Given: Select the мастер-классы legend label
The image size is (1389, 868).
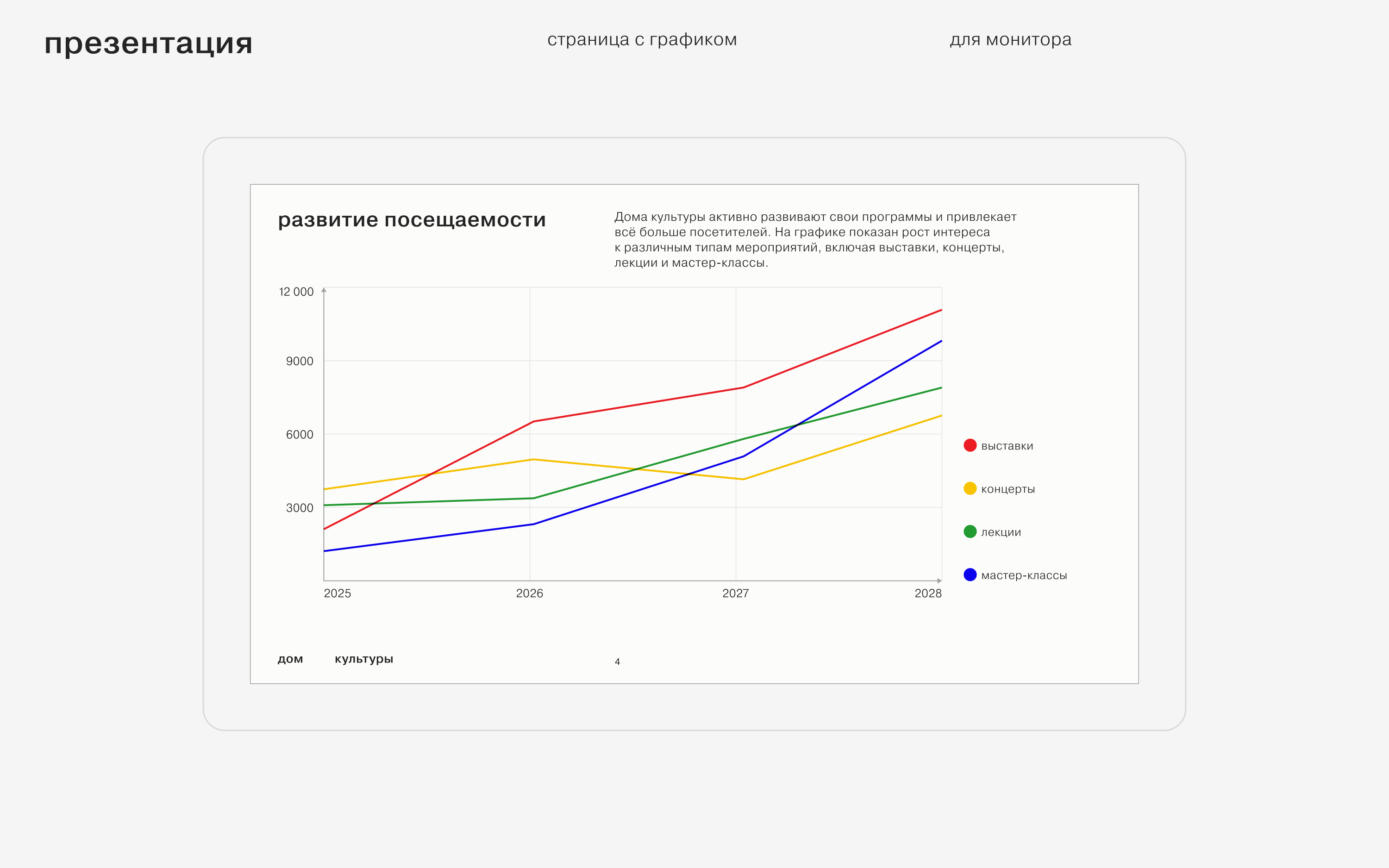Looking at the screenshot, I should [1024, 575].
